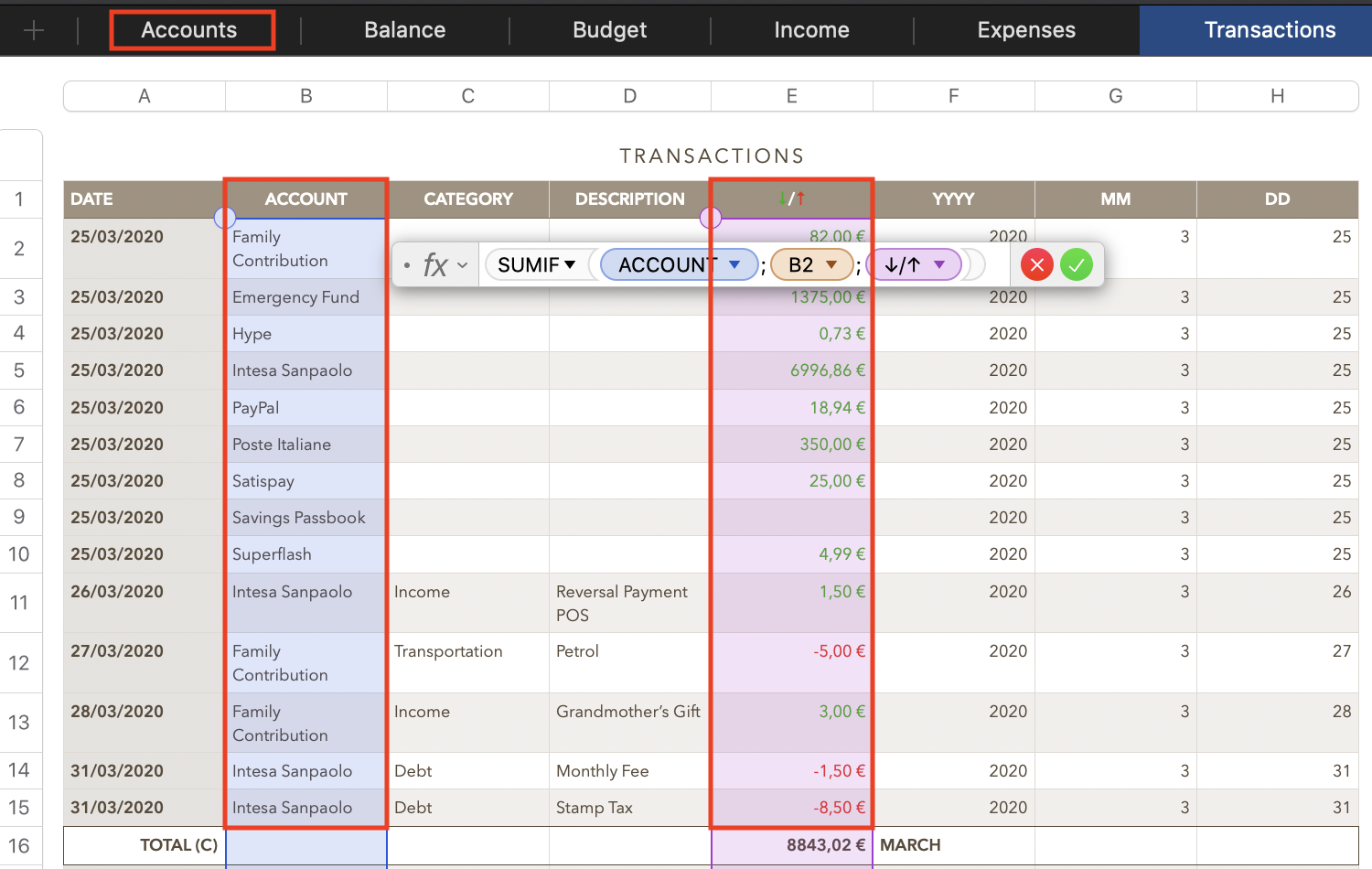Click the DESCRIPTION header cell
Image resolution: width=1372 pixels, height=869 pixels.
630,199
